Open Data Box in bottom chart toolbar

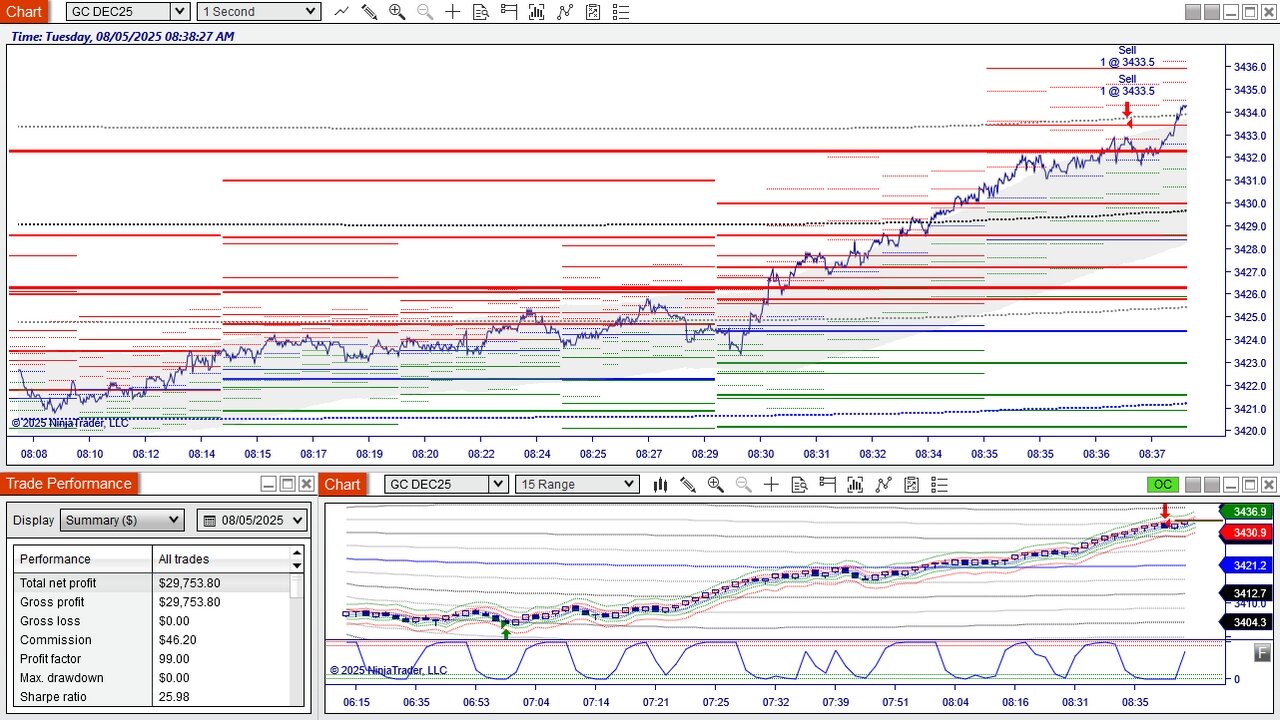click(x=799, y=484)
